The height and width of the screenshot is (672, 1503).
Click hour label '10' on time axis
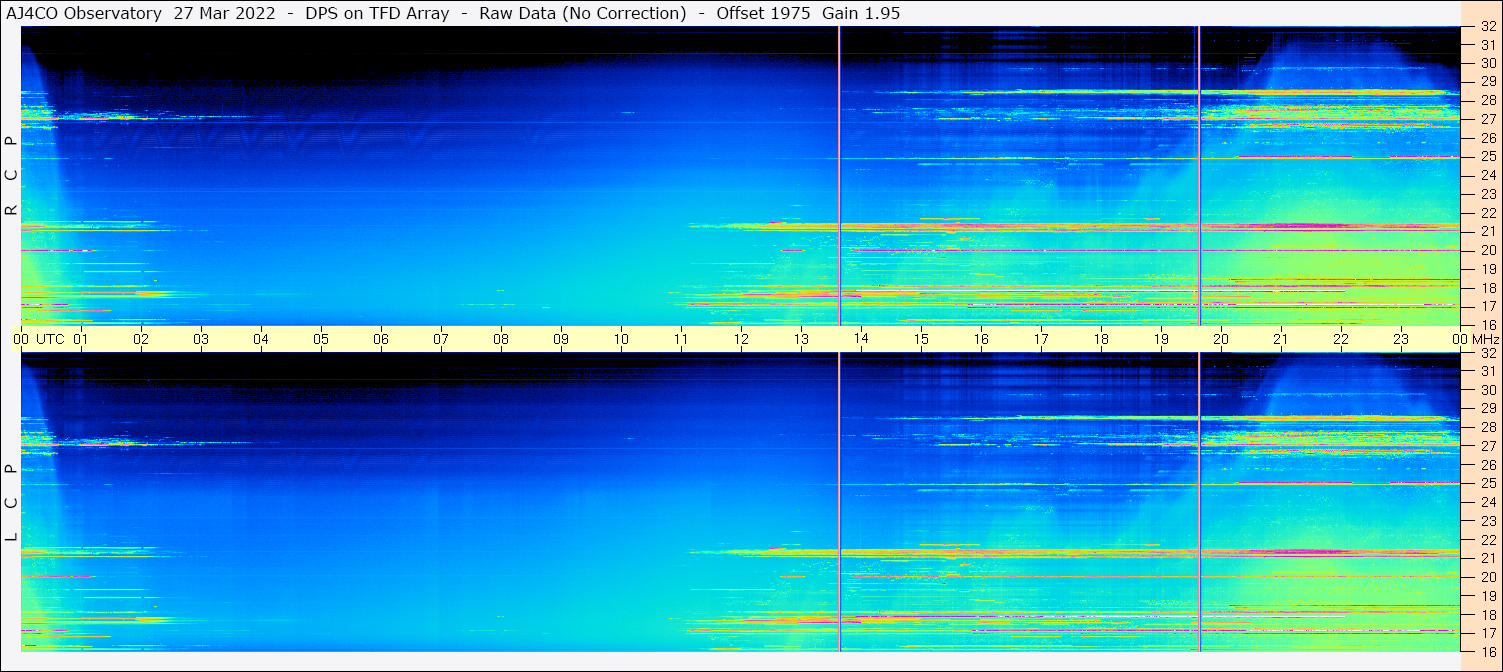tap(621, 339)
